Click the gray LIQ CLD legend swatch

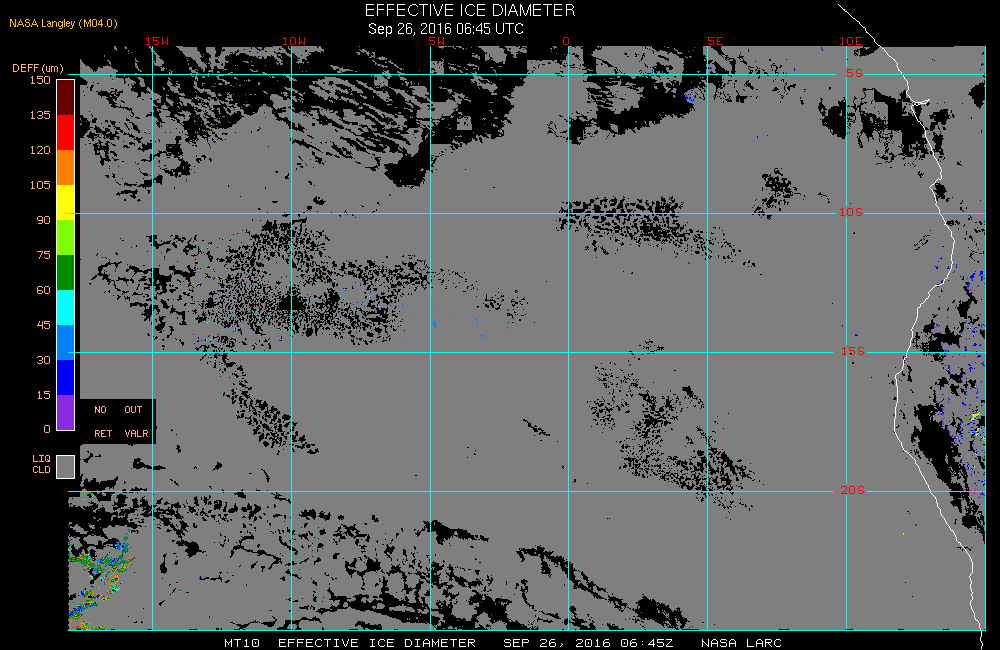pyautogui.click(x=66, y=466)
